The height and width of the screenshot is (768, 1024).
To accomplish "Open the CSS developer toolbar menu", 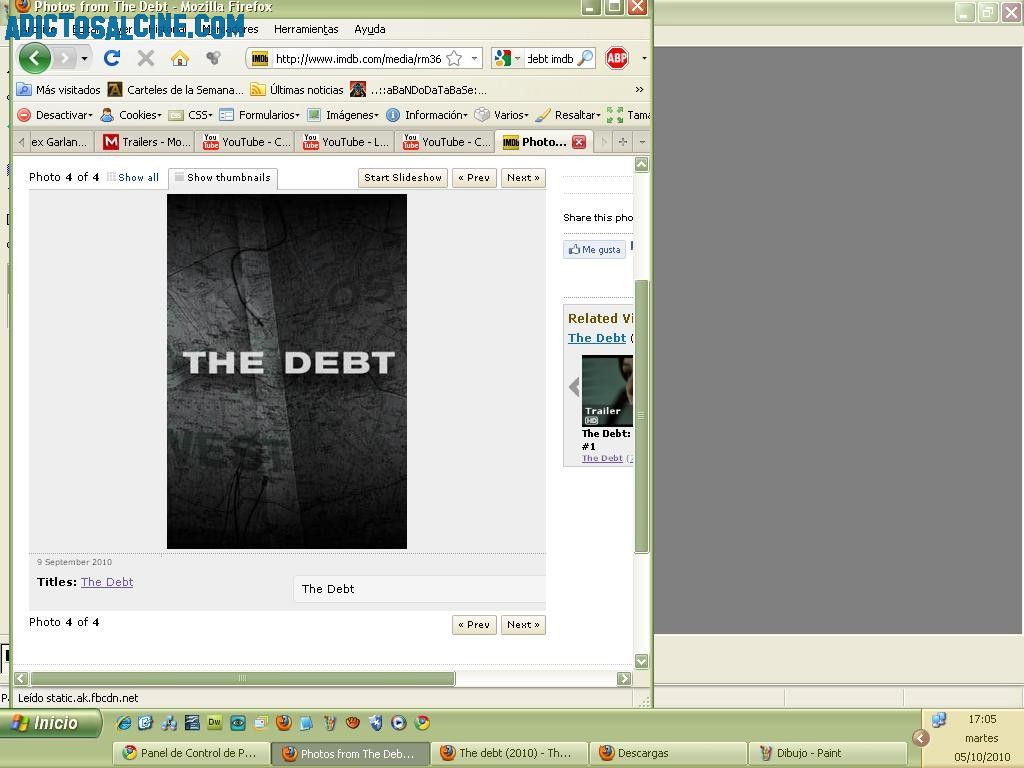I will coord(191,115).
